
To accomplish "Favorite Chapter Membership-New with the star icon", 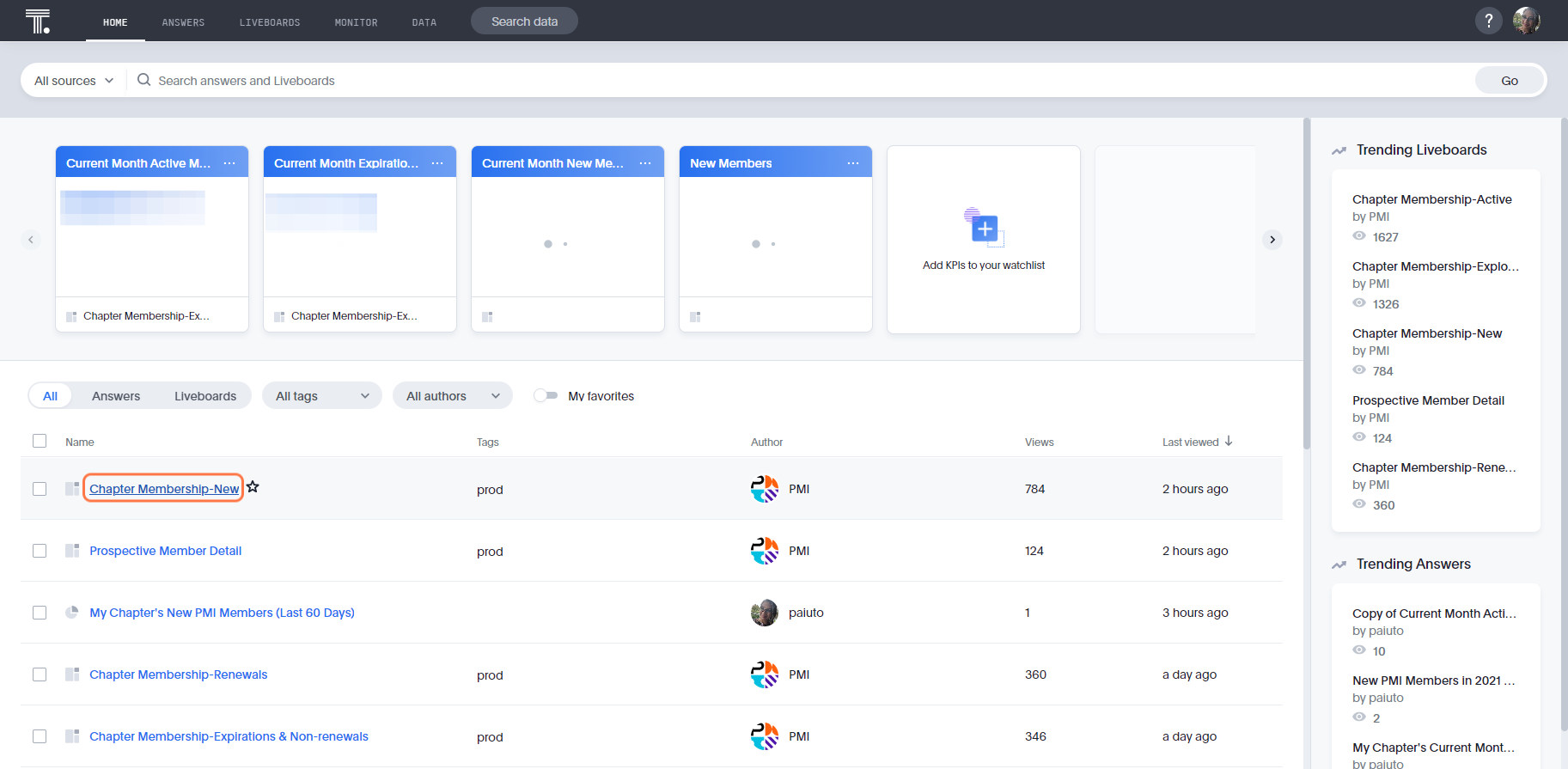I will 253,487.
